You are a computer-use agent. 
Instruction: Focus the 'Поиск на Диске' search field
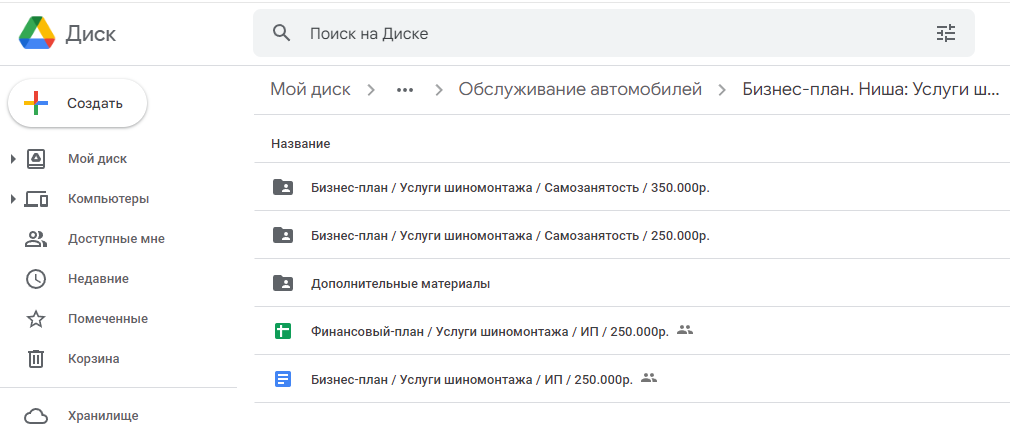coord(613,33)
